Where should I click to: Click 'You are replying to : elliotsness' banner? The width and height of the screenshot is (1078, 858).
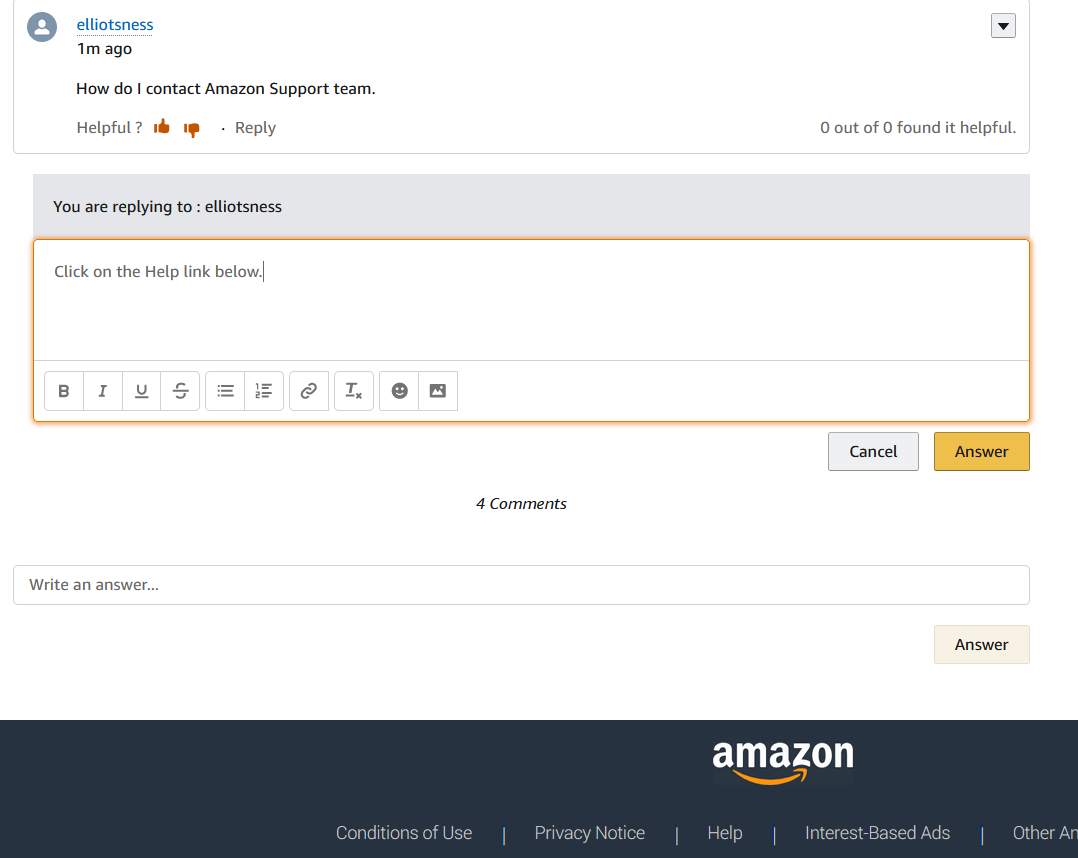pyautogui.click(x=531, y=206)
